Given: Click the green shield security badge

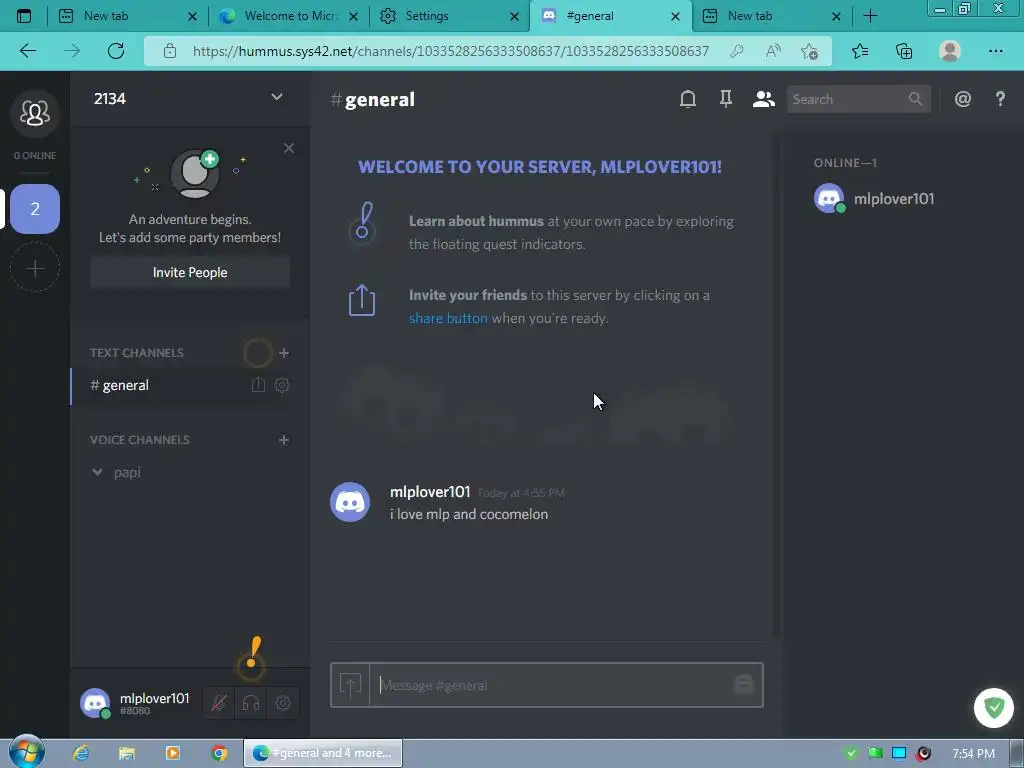Looking at the screenshot, I should coord(994,708).
